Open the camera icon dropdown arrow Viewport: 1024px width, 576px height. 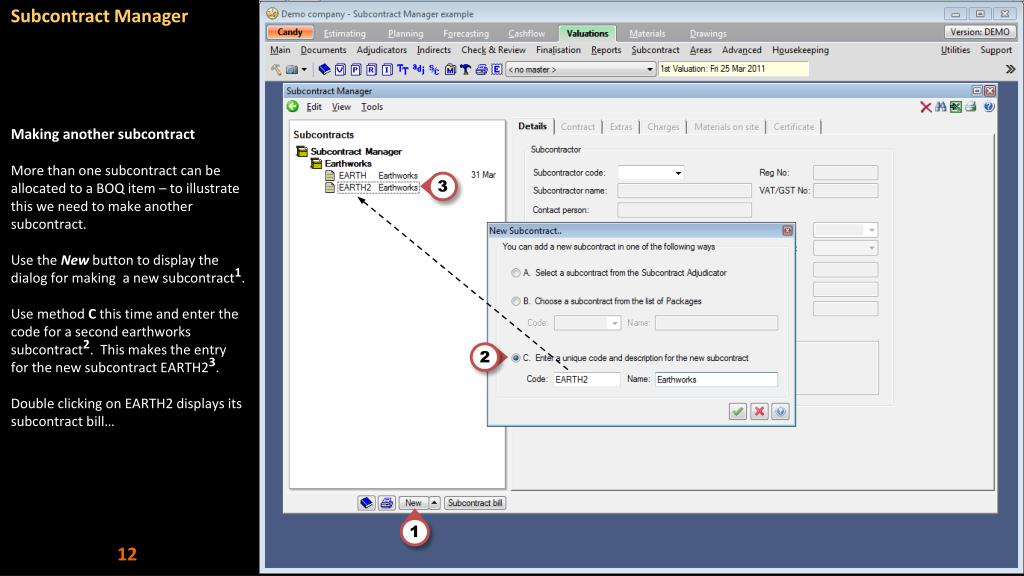(304, 69)
